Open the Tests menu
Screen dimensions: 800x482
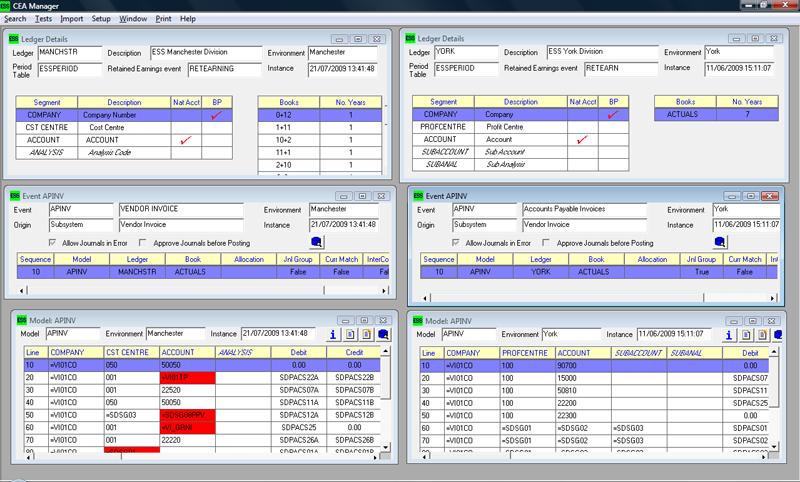tap(43, 19)
